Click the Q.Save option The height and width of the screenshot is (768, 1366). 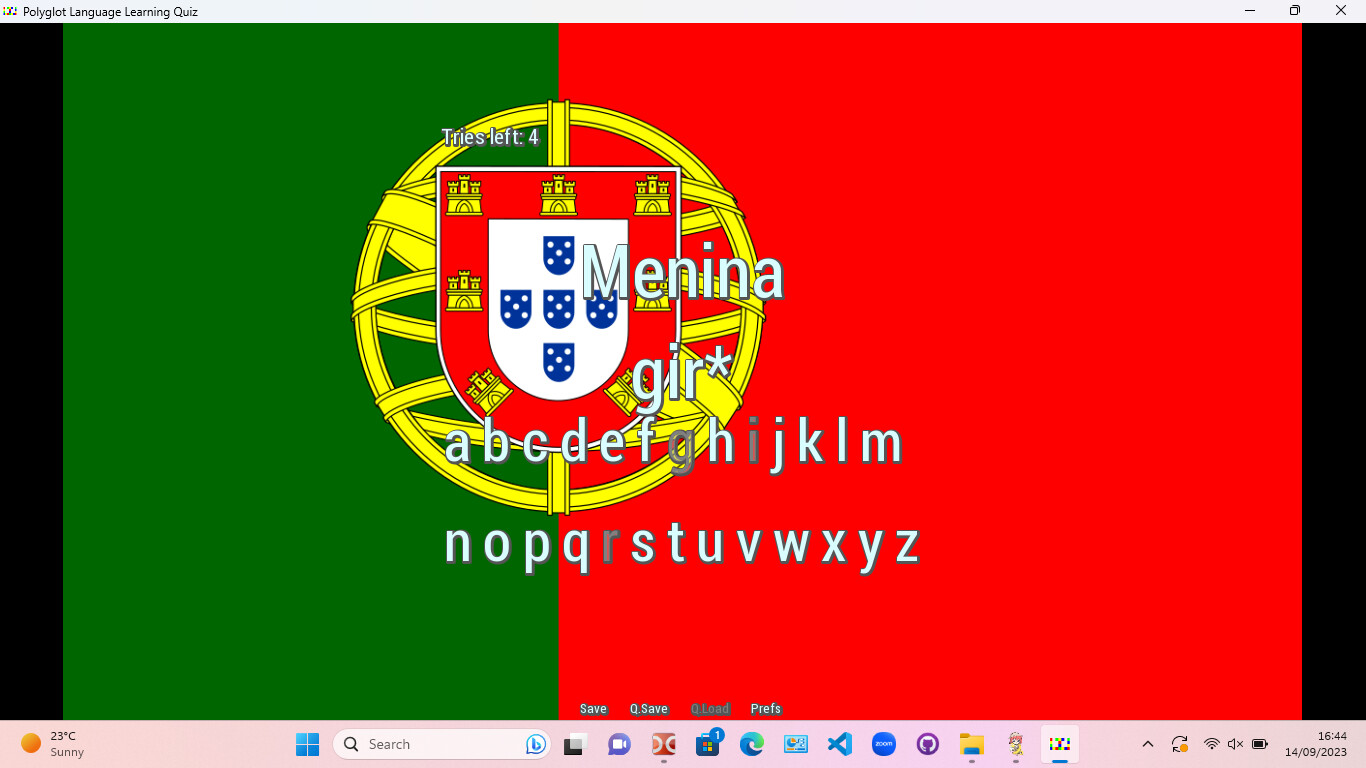tap(649, 708)
